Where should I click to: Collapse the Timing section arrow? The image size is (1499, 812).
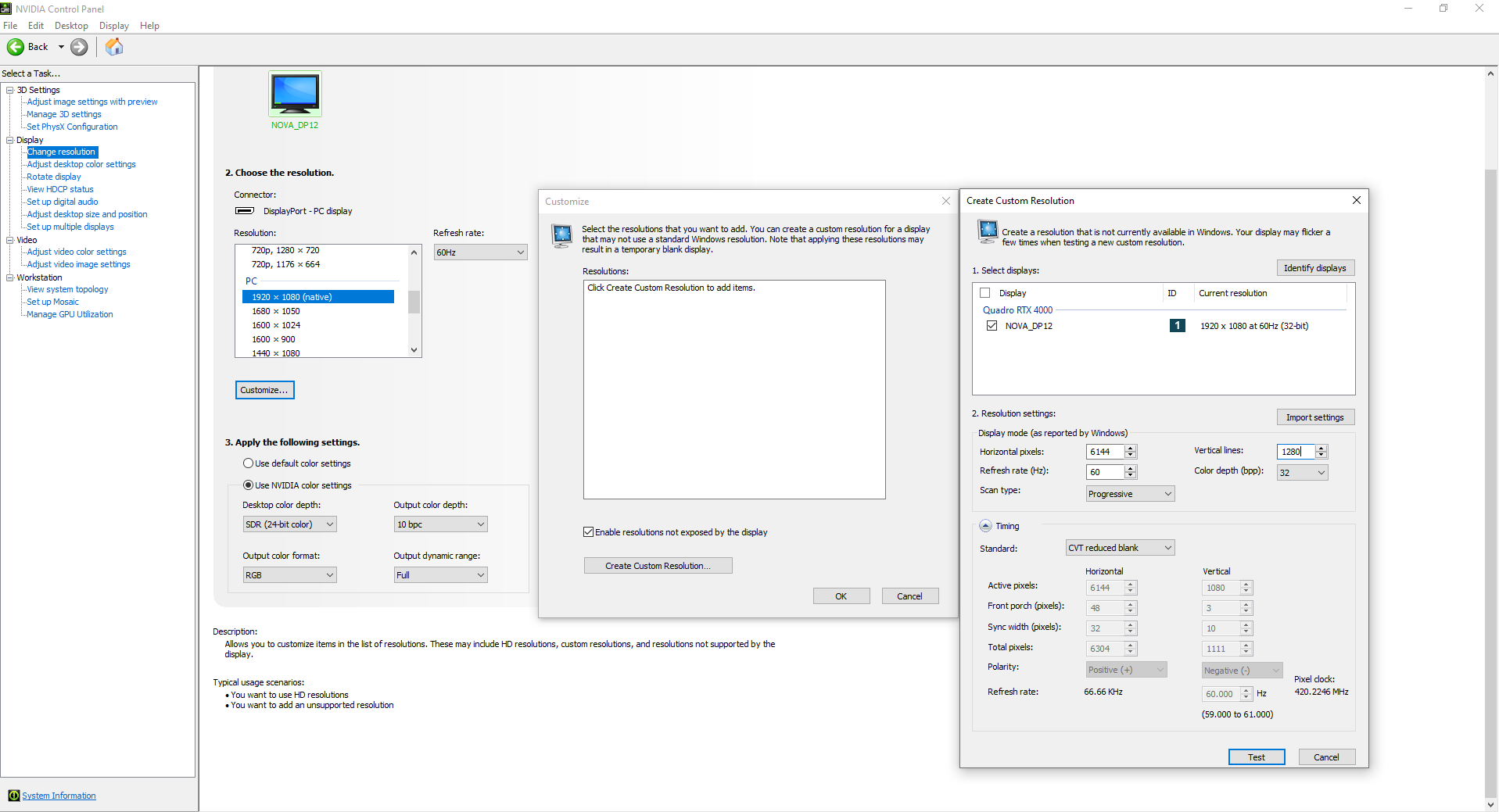coord(985,526)
